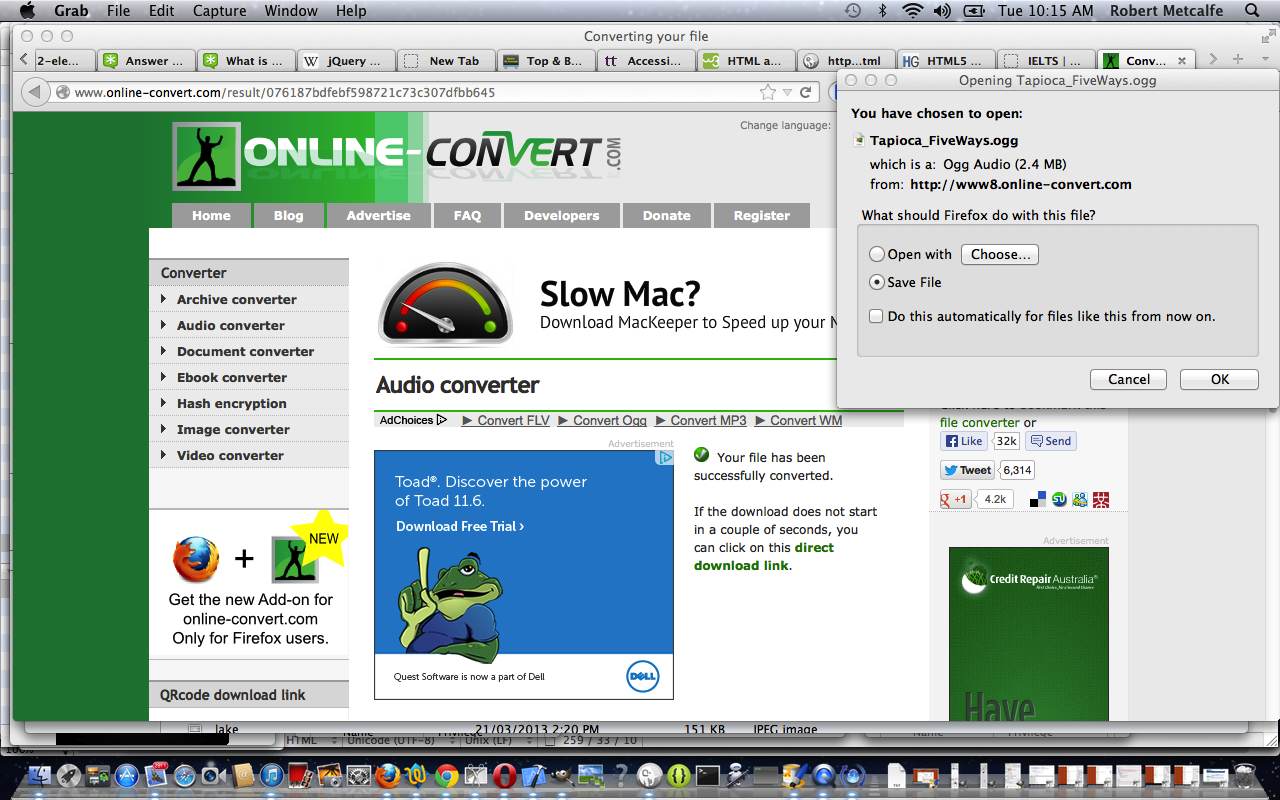Expand the Archive converter section
The height and width of the screenshot is (800, 1280).
tap(163, 299)
